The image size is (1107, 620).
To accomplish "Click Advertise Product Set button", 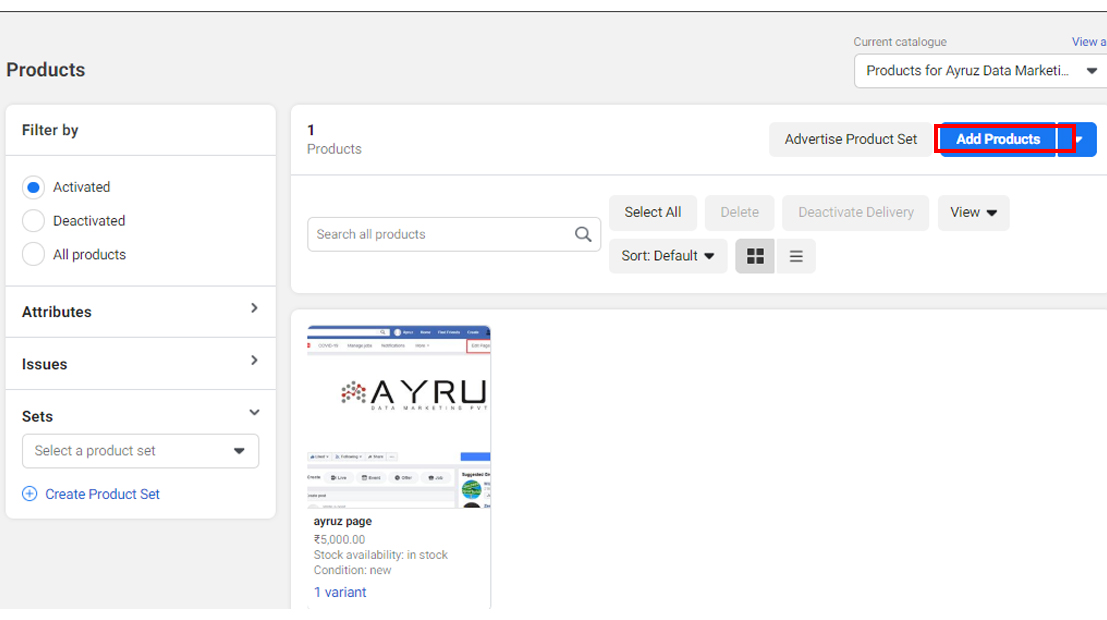I will (x=851, y=139).
